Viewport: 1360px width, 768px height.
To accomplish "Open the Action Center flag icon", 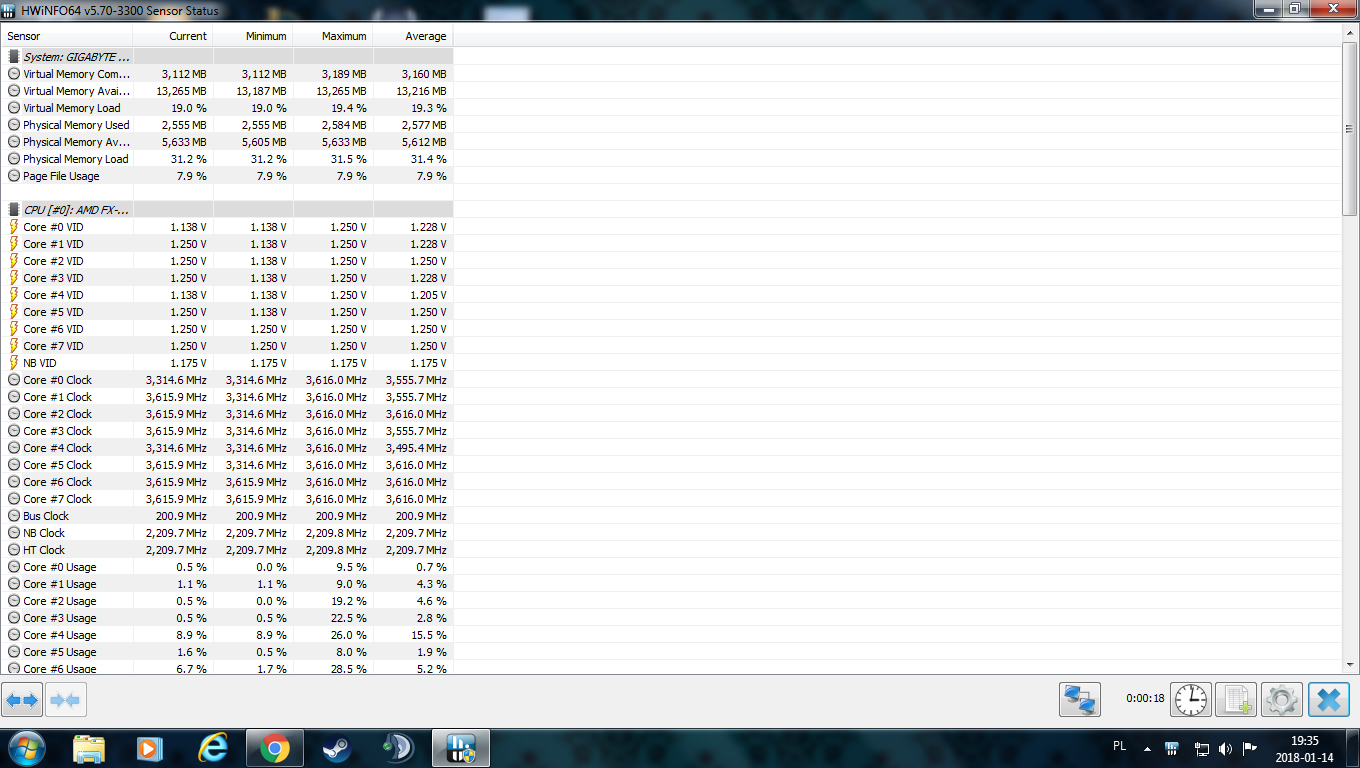I will tap(1250, 749).
